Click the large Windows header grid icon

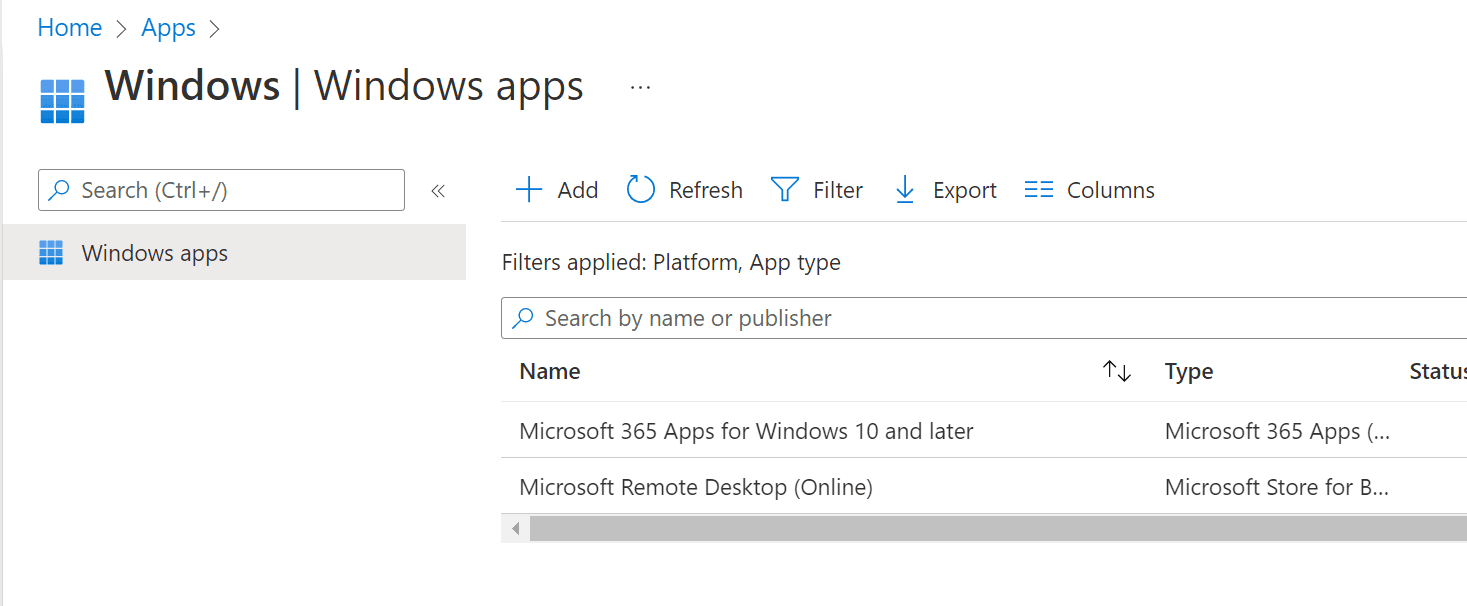[x=62, y=101]
